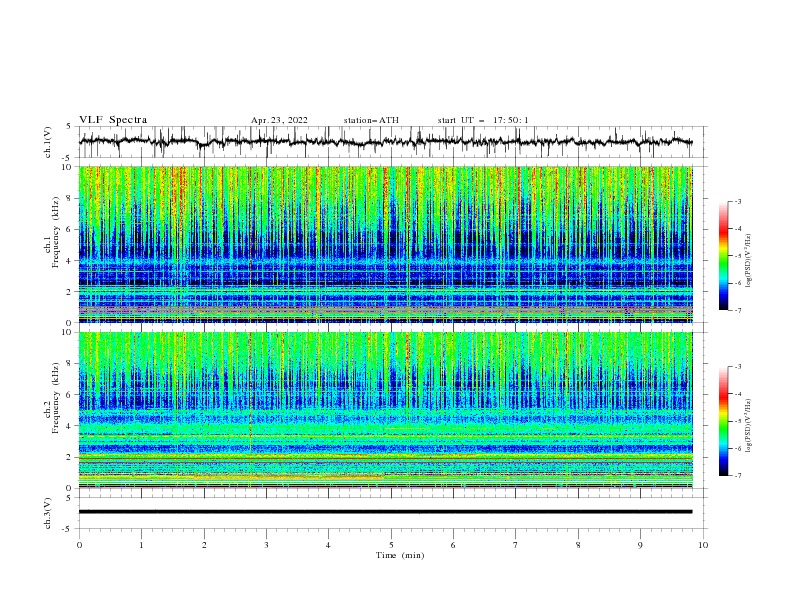792x612 pixels.
Task: Click the time axis tick label "5"
Action: (391, 545)
